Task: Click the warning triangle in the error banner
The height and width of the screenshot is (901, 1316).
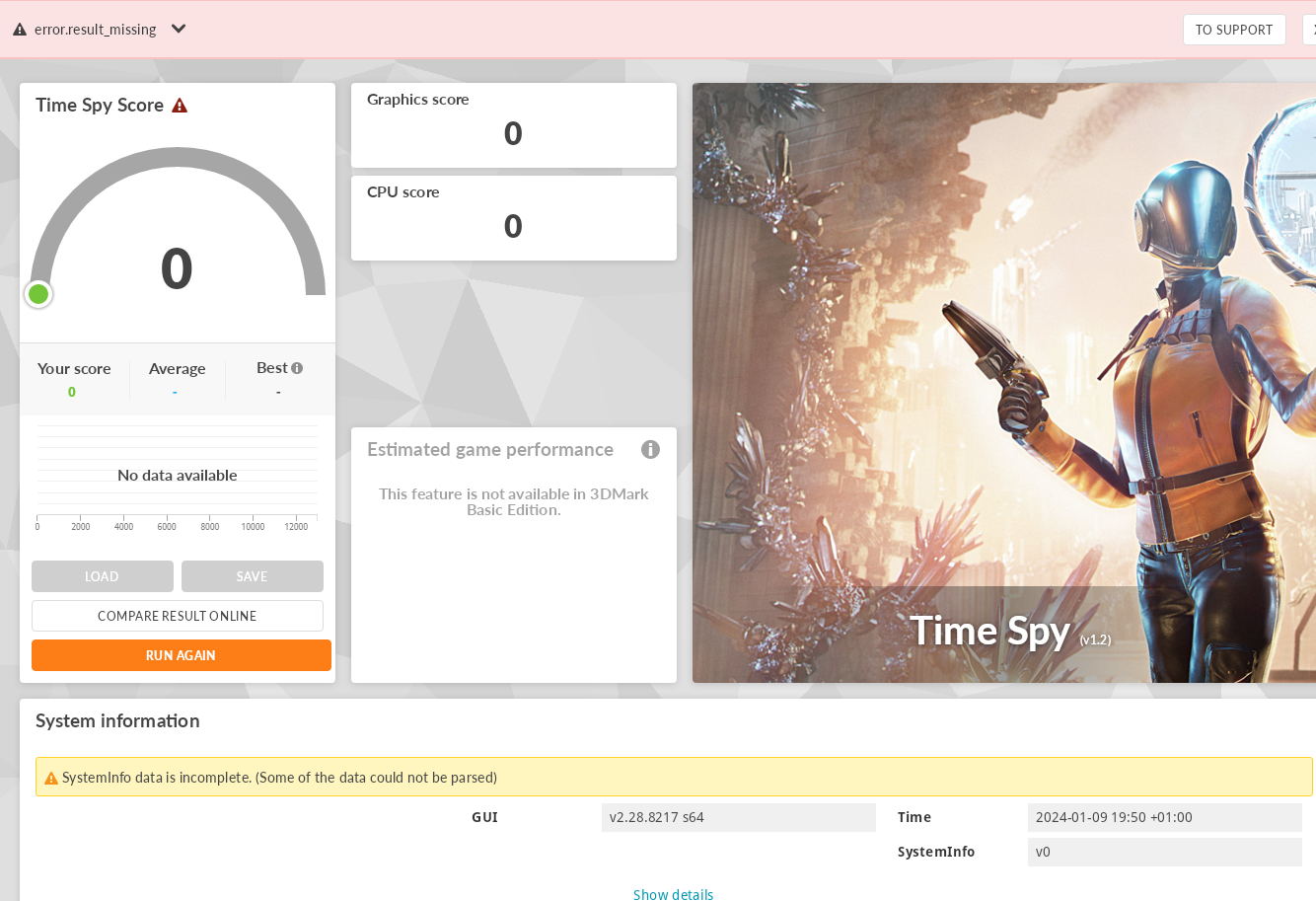Action: click(20, 30)
